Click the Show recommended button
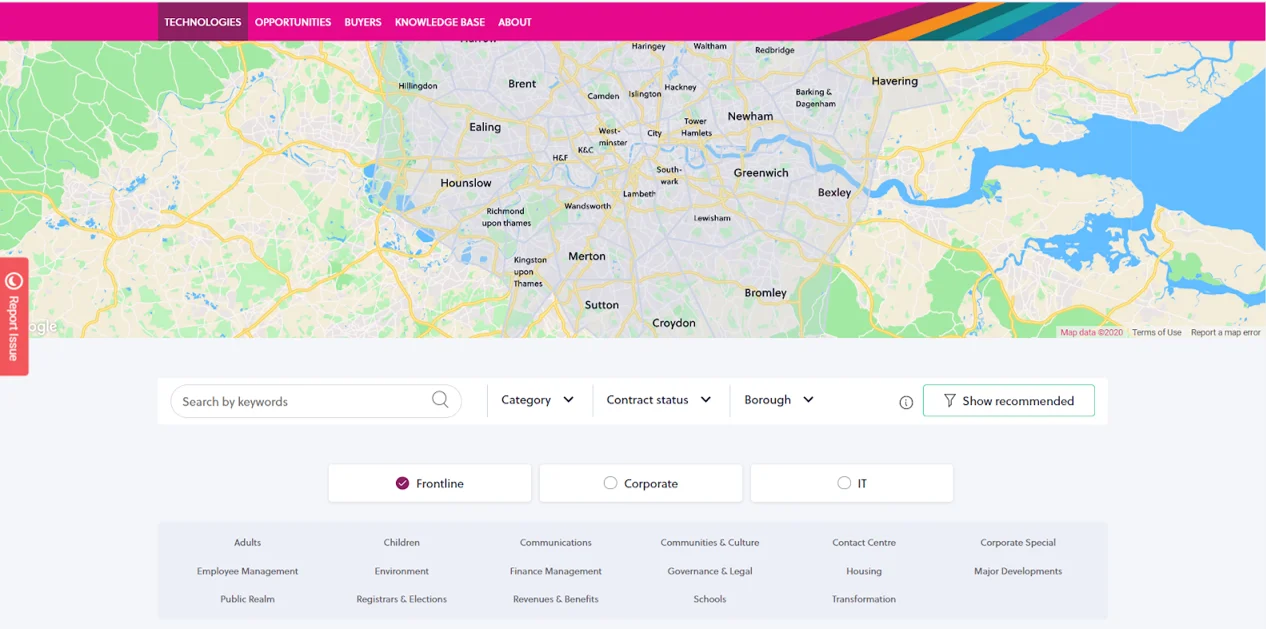 point(1009,401)
